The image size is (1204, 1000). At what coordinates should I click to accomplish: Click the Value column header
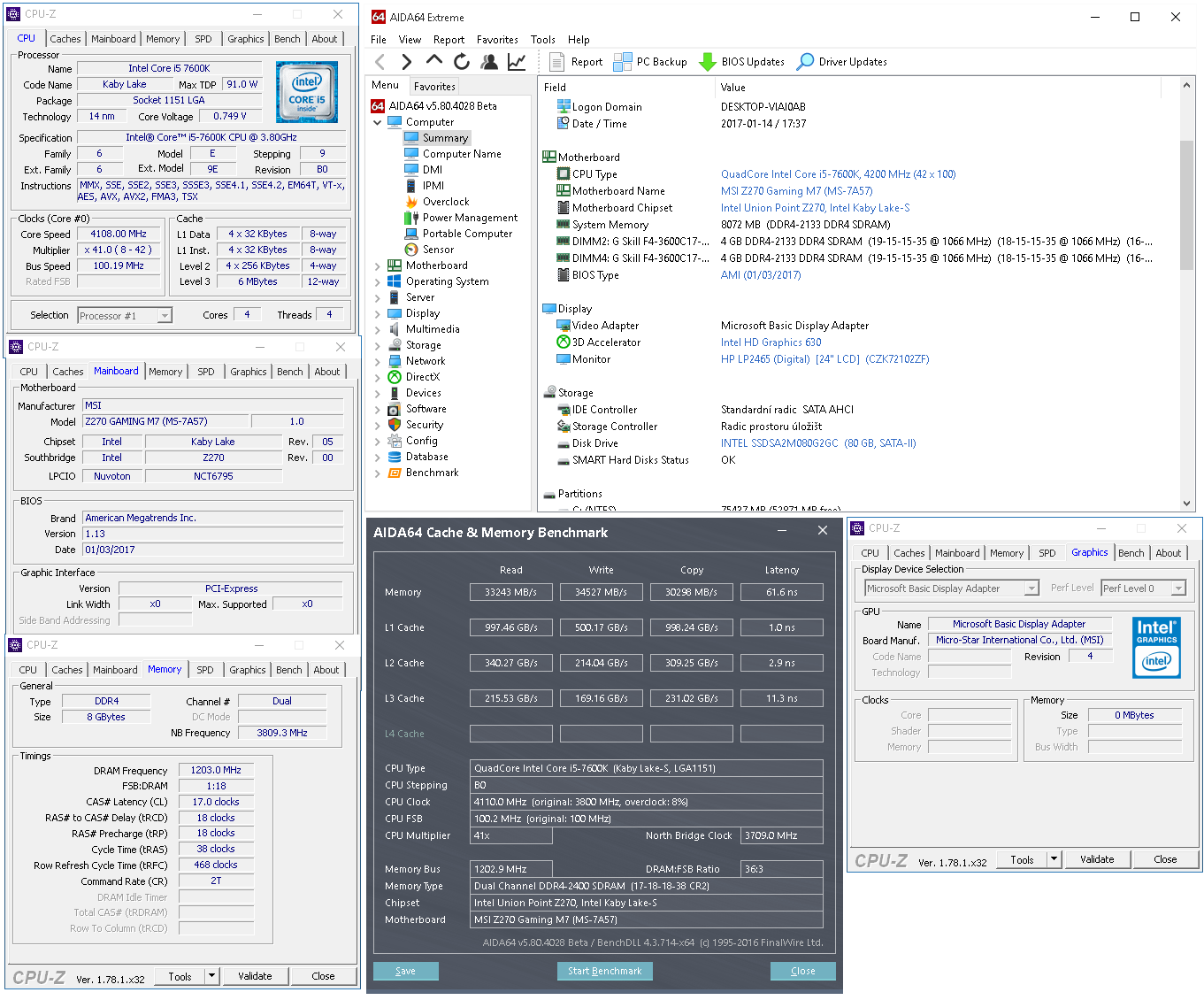pyautogui.click(x=938, y=88)
